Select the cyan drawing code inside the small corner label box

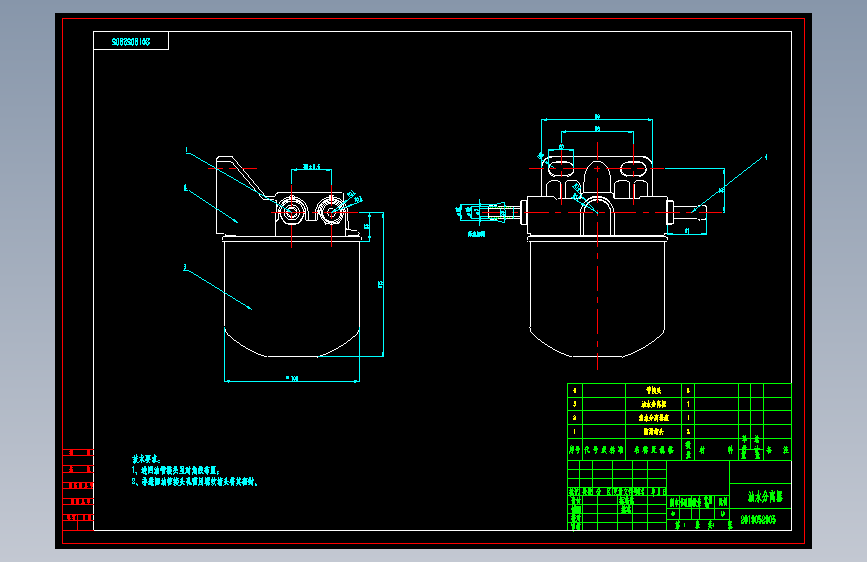click(x=131, y=41)
